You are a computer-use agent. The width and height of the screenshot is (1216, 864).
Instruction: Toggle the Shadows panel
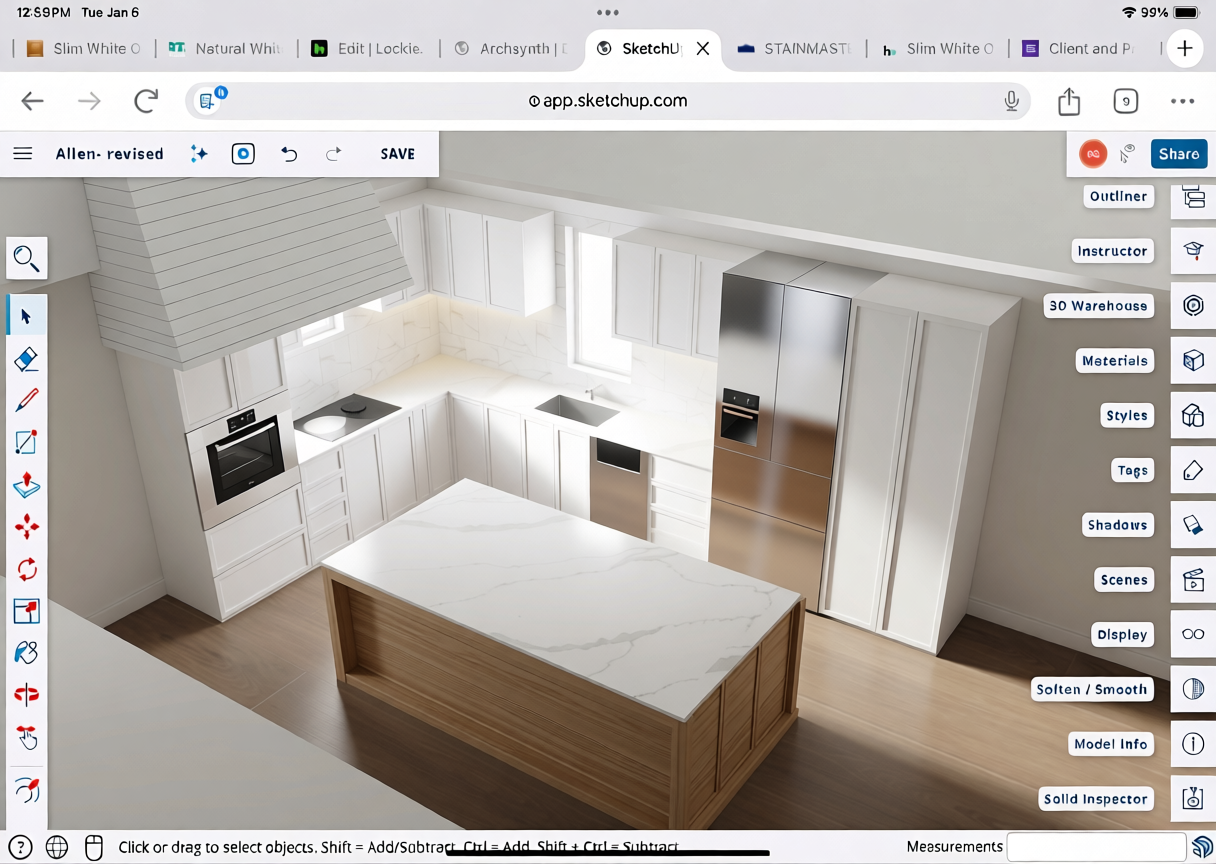click(1193, 525)
